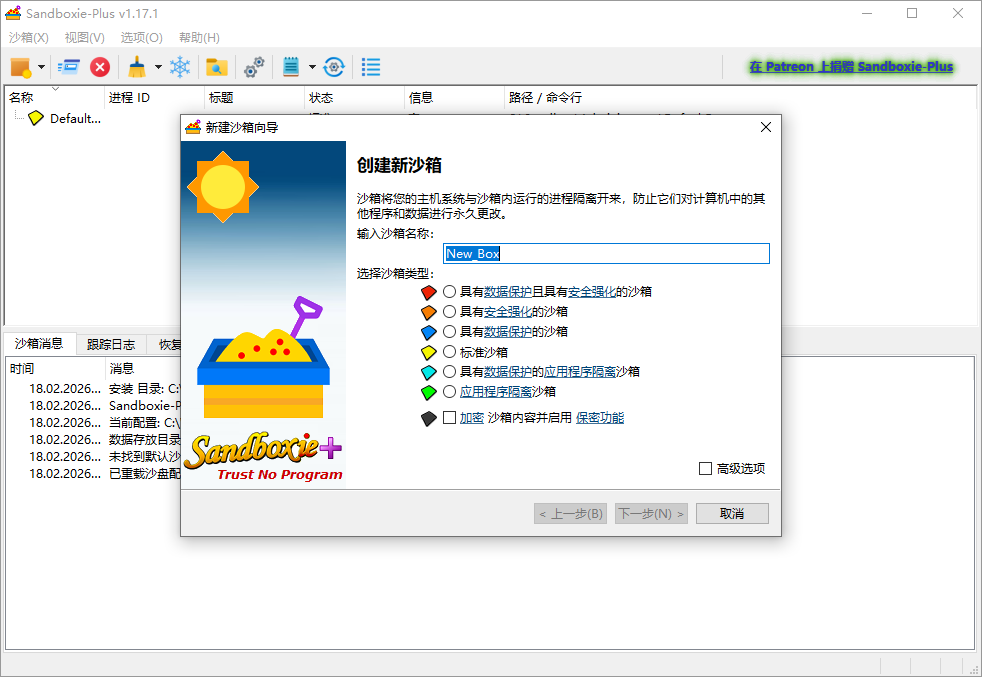
Task: Choose the green application isolation sandbox option
Action: 450,391
